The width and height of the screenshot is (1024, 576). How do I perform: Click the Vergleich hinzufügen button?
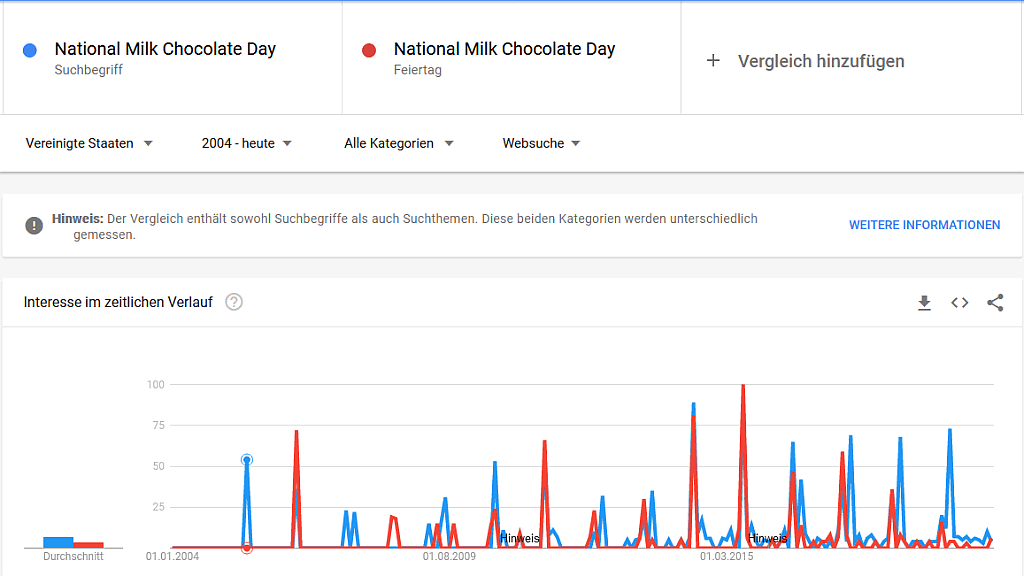tap(822, 60)
